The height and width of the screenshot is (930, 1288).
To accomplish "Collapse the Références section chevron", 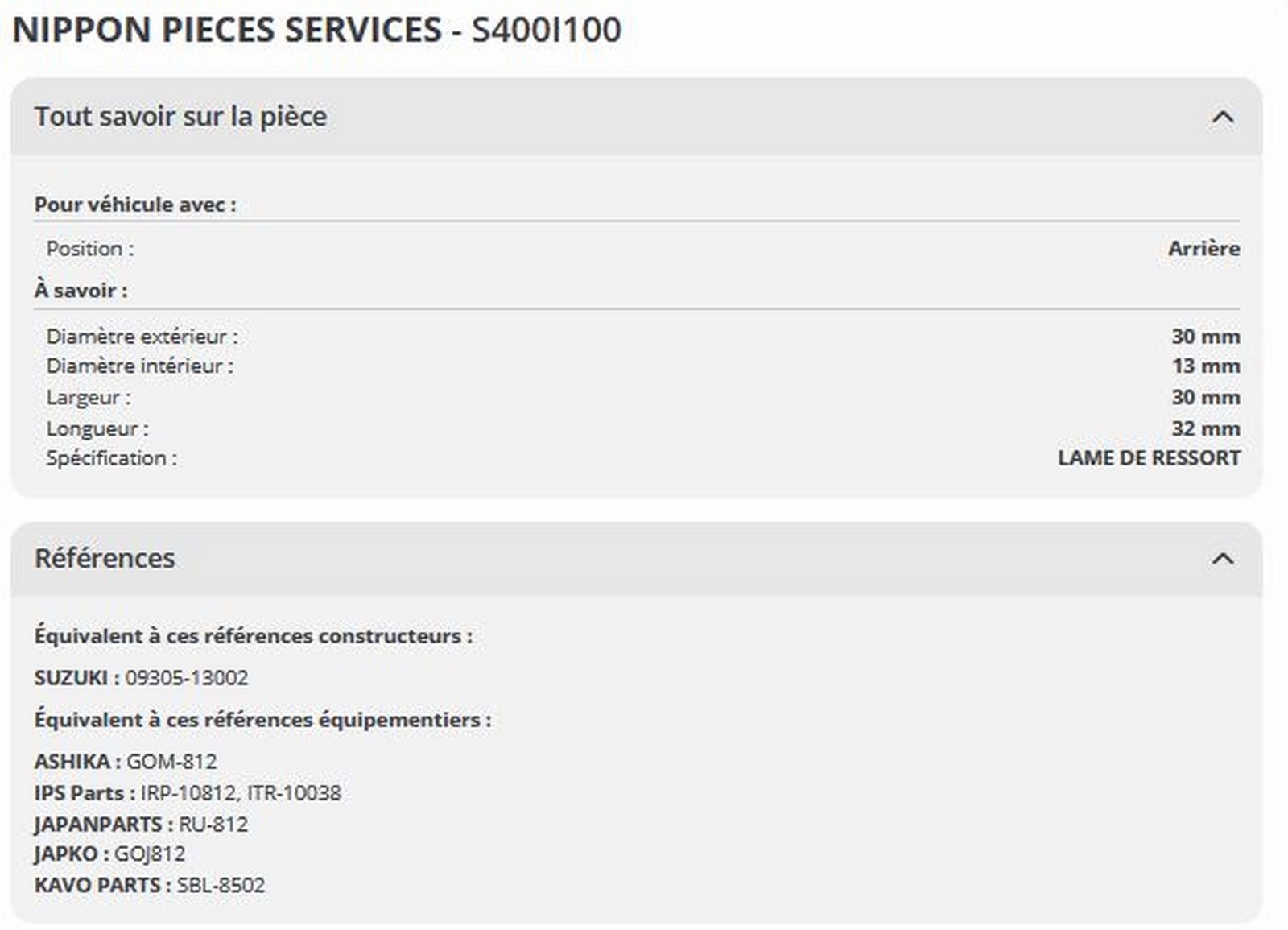I will point(1222,559).
